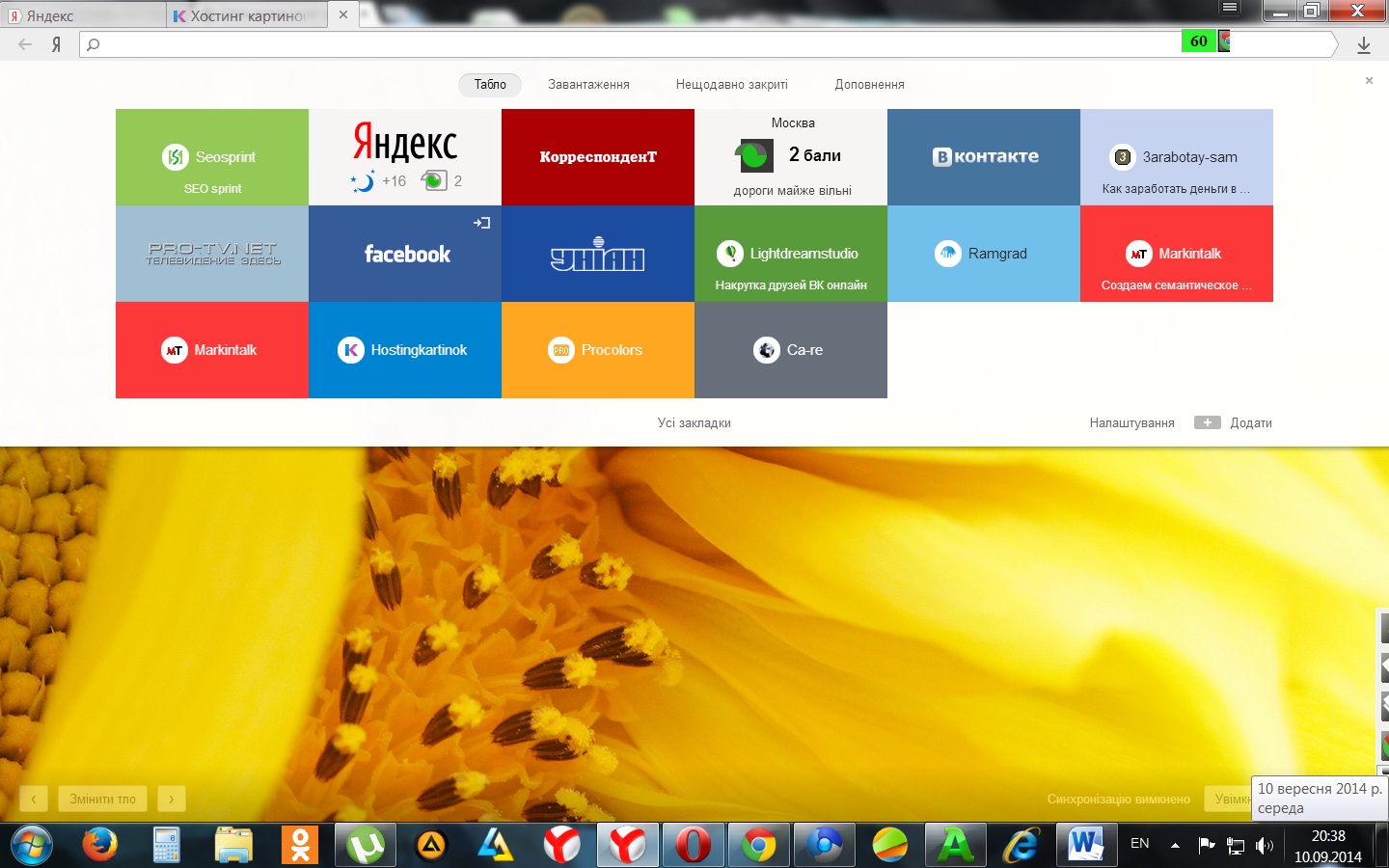Open uTorrent from the taskbar
Screen dimensions: 1389x868
coord(366,846)
